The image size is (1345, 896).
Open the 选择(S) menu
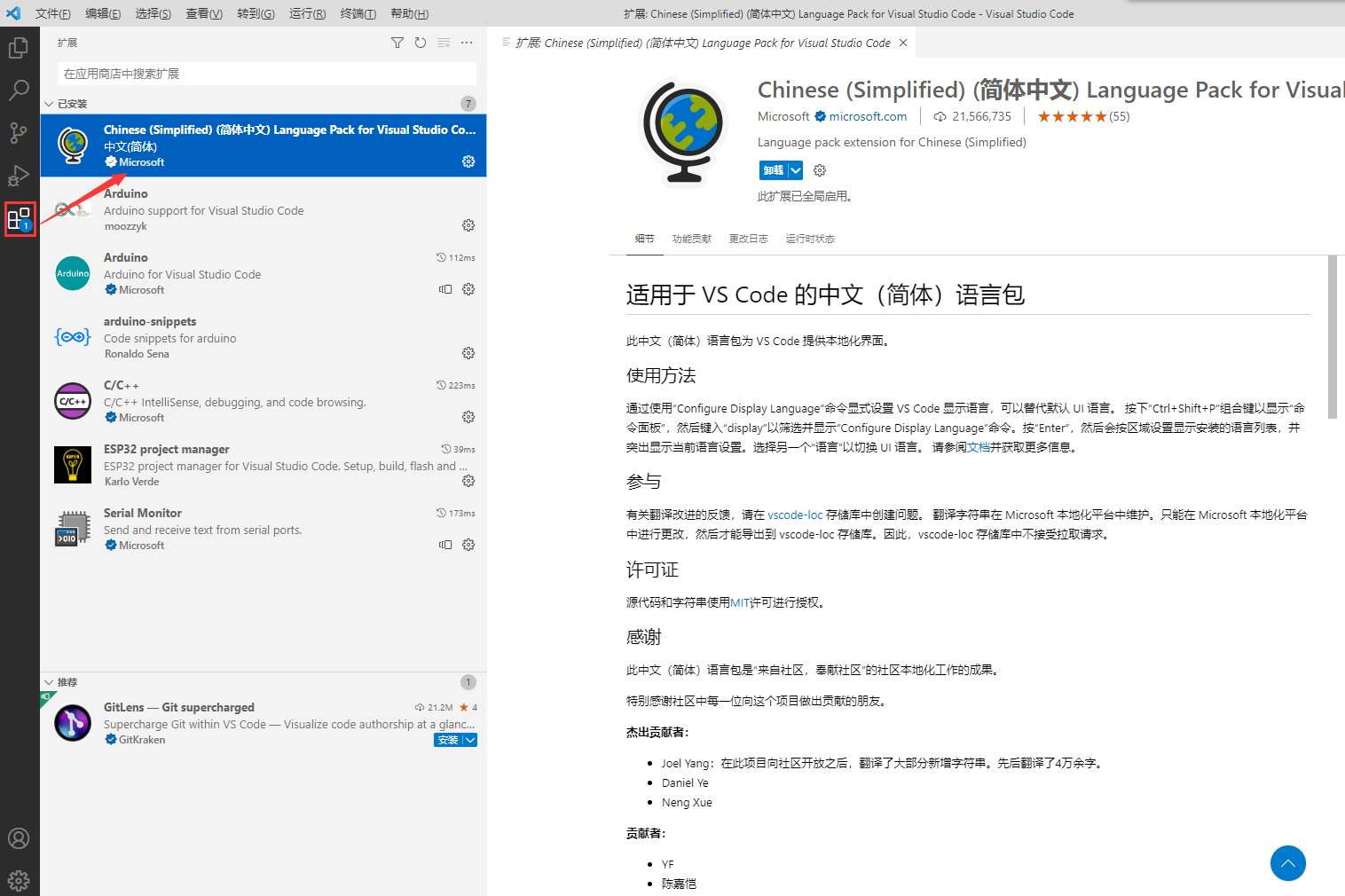tap(153, 13)
